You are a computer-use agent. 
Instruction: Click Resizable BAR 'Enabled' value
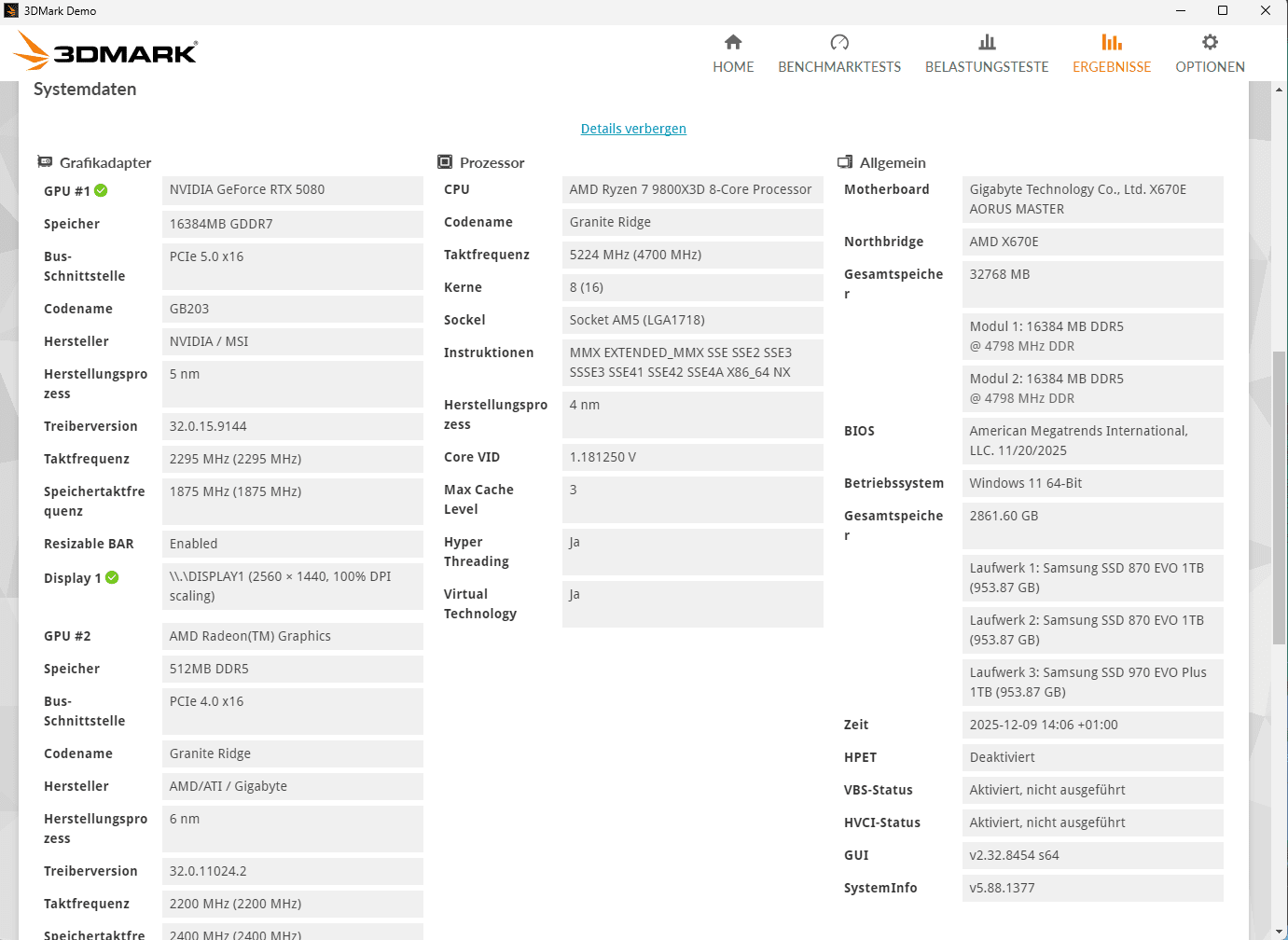(x=293, y=544)
